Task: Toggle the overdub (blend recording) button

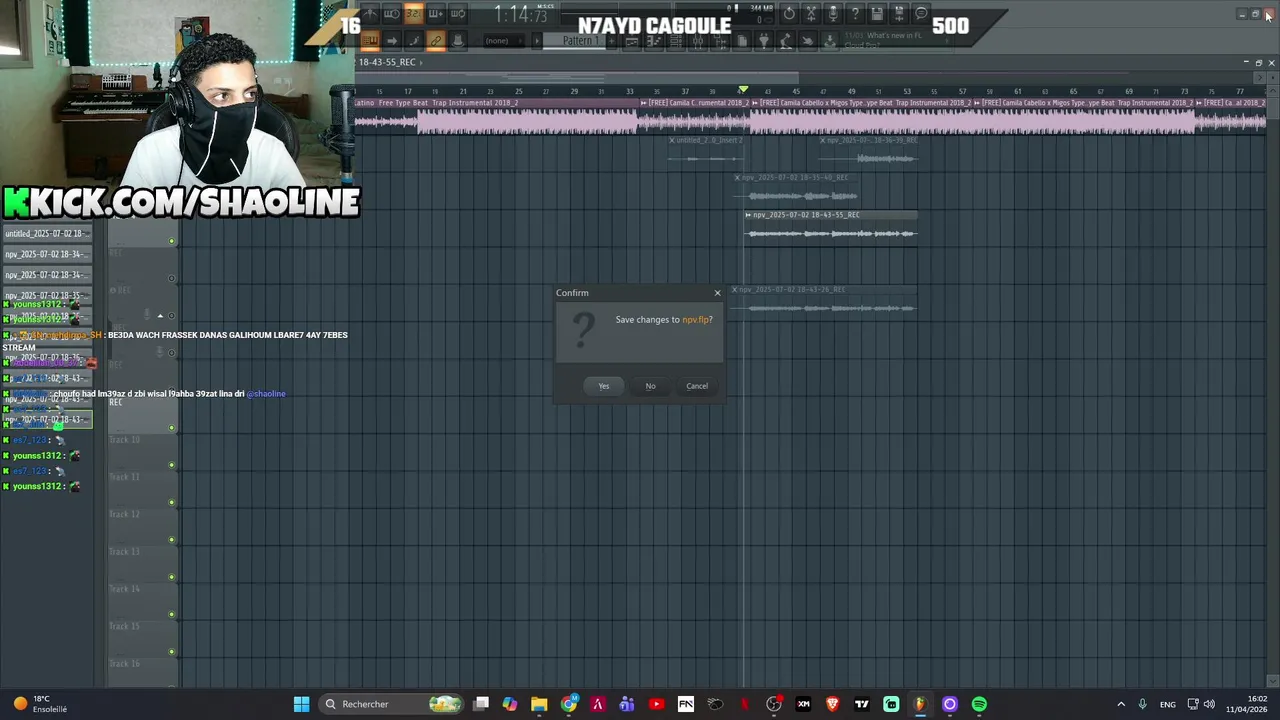Action: click(435, 13)
